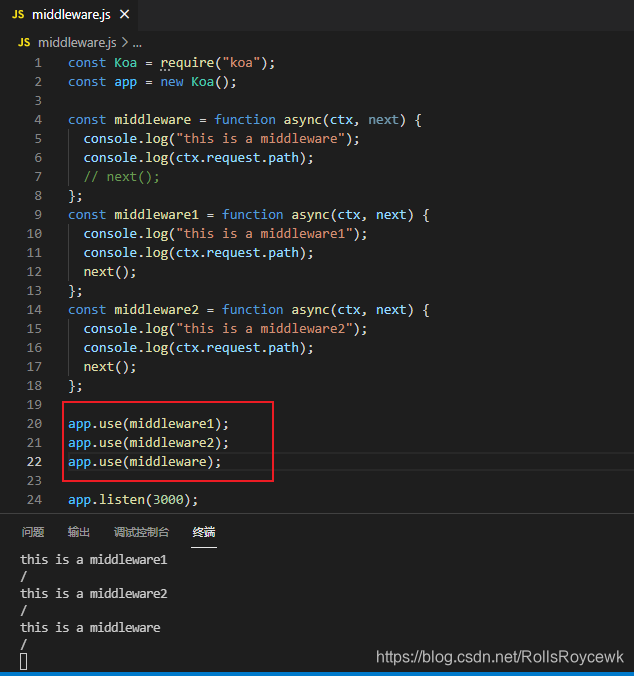This screenshot has width=634, height=676.
Task: Click next(); on line 17
Action: (110, 367)
